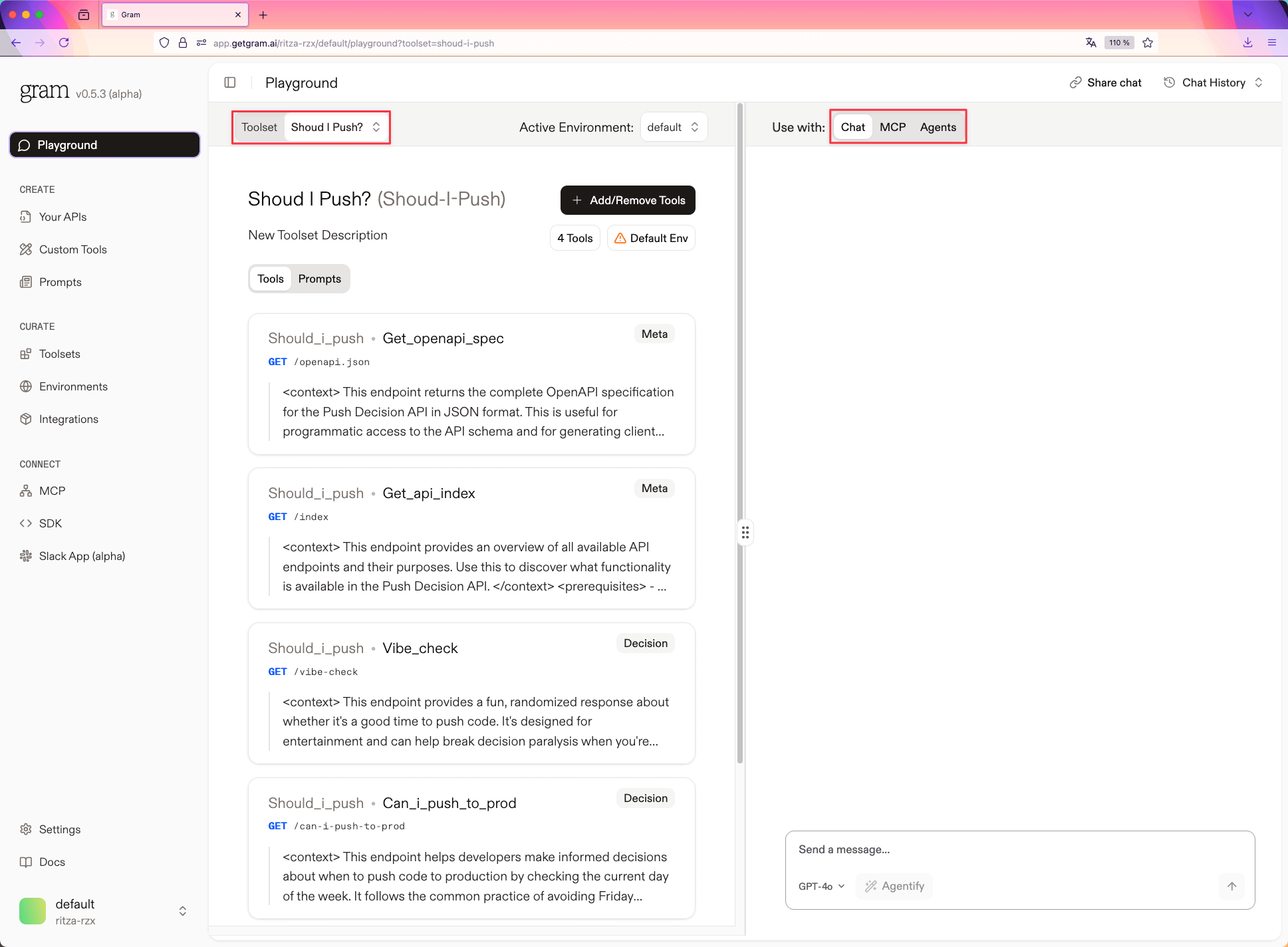Open Playground in the sidebar
The width and height of the screenshot is (1288, 947).
click(x=104, y=145)
